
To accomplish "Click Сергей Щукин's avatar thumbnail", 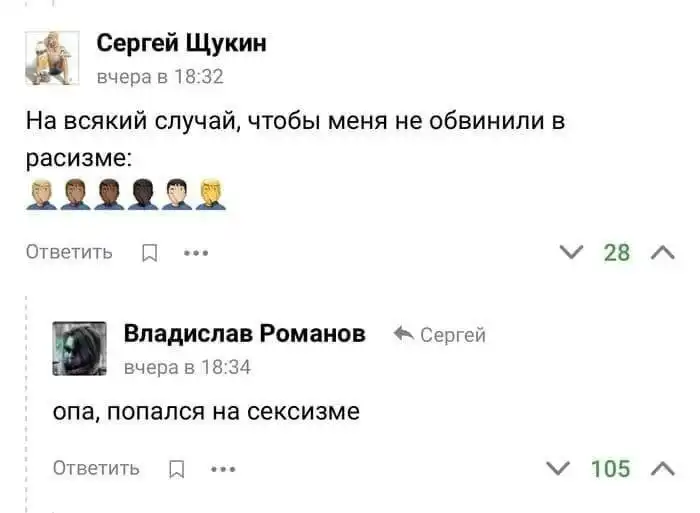I will (52, 58).
